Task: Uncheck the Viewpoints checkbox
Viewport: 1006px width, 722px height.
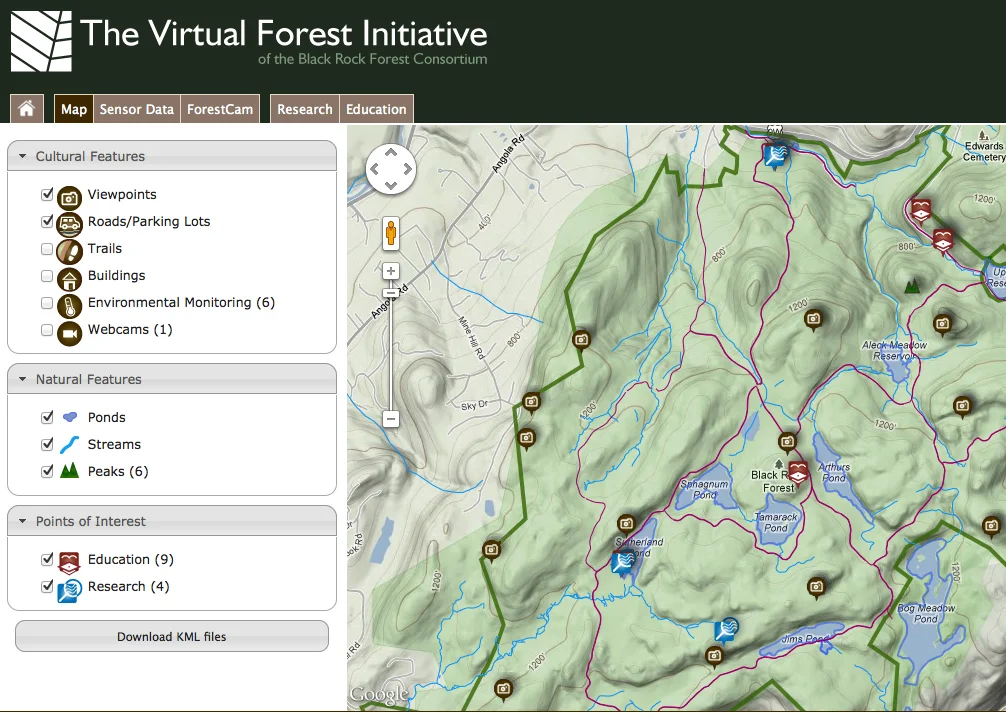Action: pyautogui.click(x=47, y=194)
